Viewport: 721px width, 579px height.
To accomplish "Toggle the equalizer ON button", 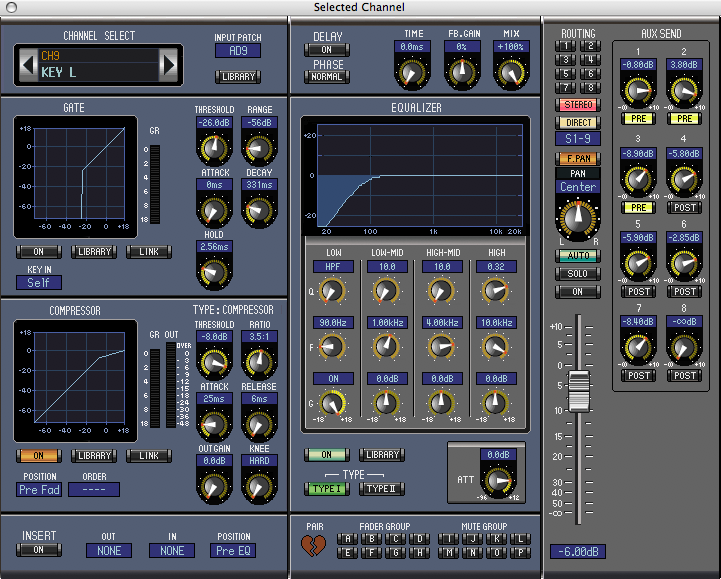I will [326, 454].
